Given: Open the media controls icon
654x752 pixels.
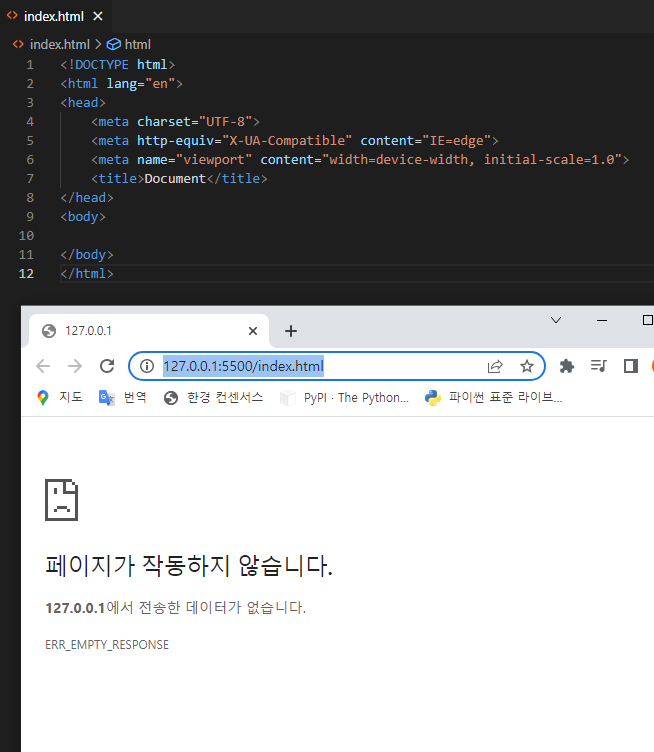Looking at the screenshot, I should (599, 366).
